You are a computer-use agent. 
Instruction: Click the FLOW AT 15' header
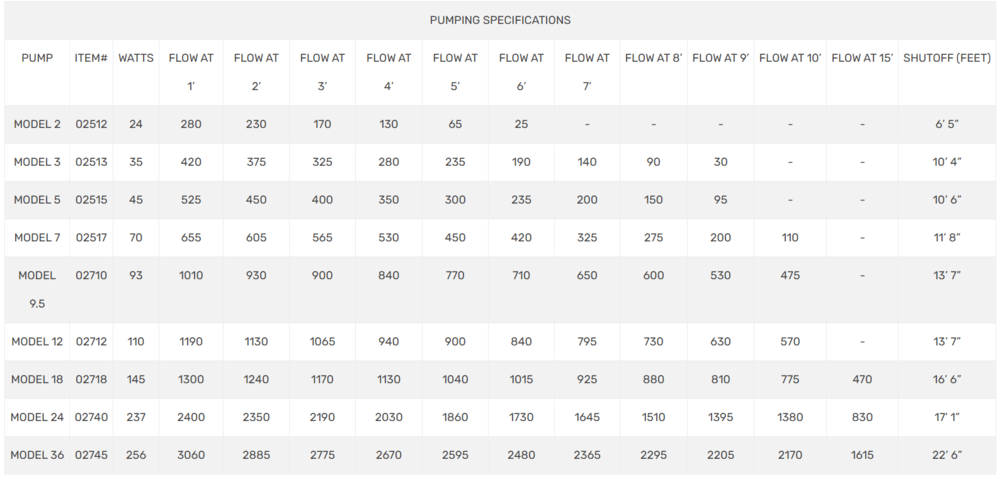tap(862, 58)
